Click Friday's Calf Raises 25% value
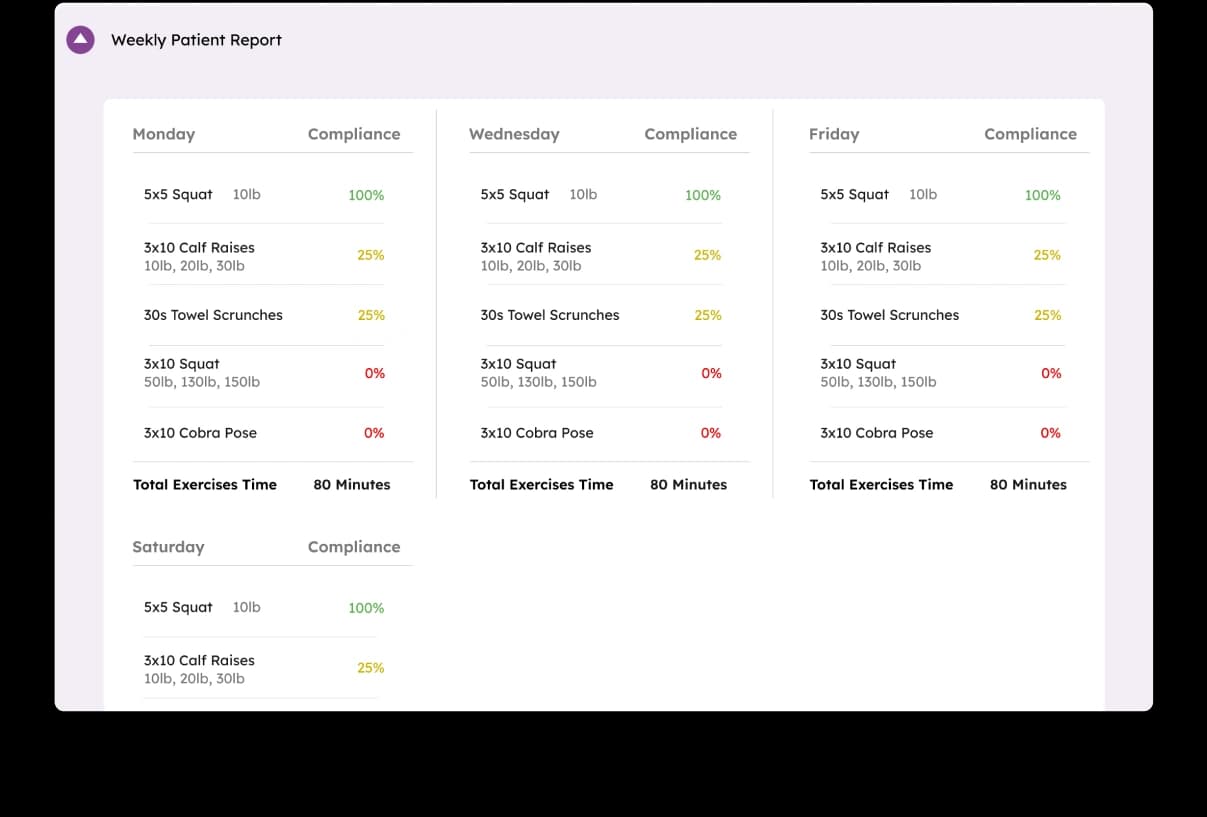Screen dimensions: 1207x817 pos(1048,255)
